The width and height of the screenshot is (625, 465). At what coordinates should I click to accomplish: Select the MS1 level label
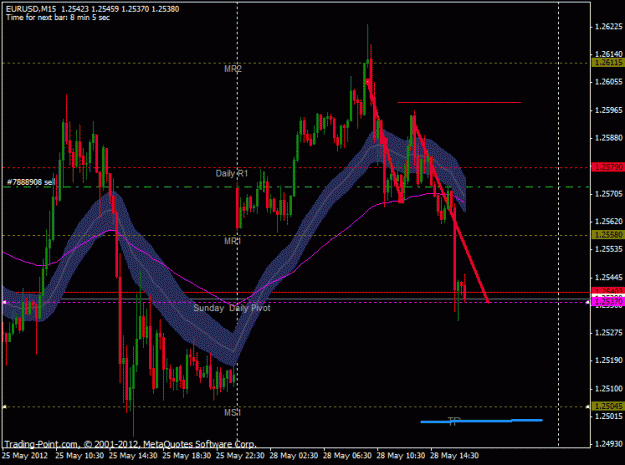(x=232, y=412)
